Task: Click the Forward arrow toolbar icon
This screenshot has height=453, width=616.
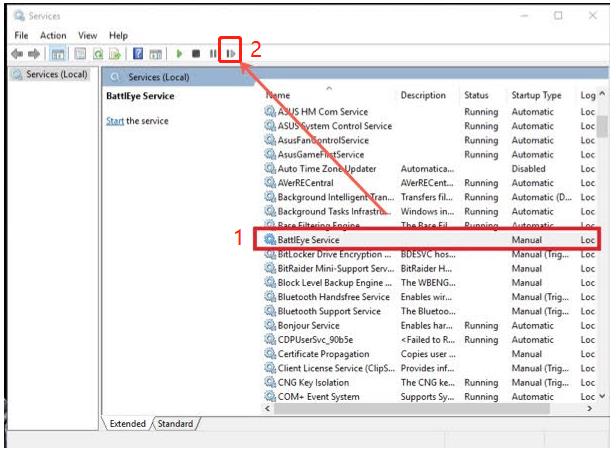Action: pyautogui.click(x=34, y=53)
